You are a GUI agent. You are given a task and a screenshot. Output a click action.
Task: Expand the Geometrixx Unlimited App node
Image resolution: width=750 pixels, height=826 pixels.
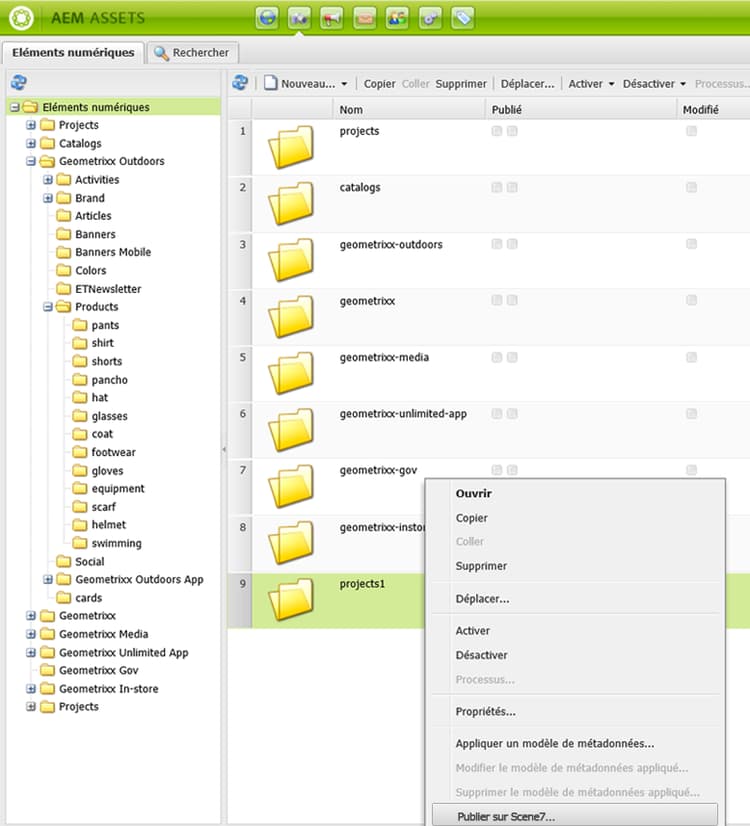[x=31, y=652]
